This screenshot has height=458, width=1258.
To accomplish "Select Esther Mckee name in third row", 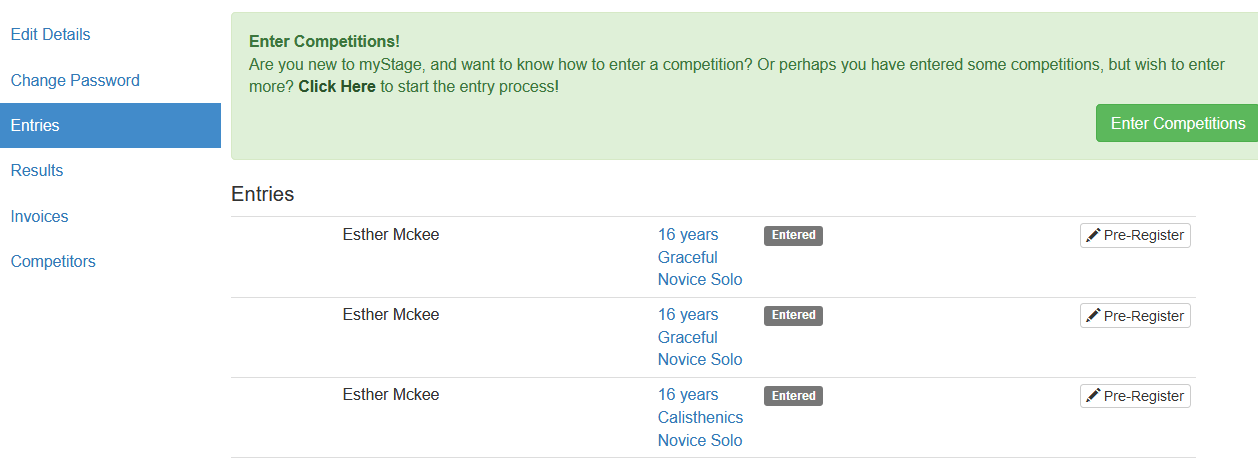I will click(x=391, y=395).
